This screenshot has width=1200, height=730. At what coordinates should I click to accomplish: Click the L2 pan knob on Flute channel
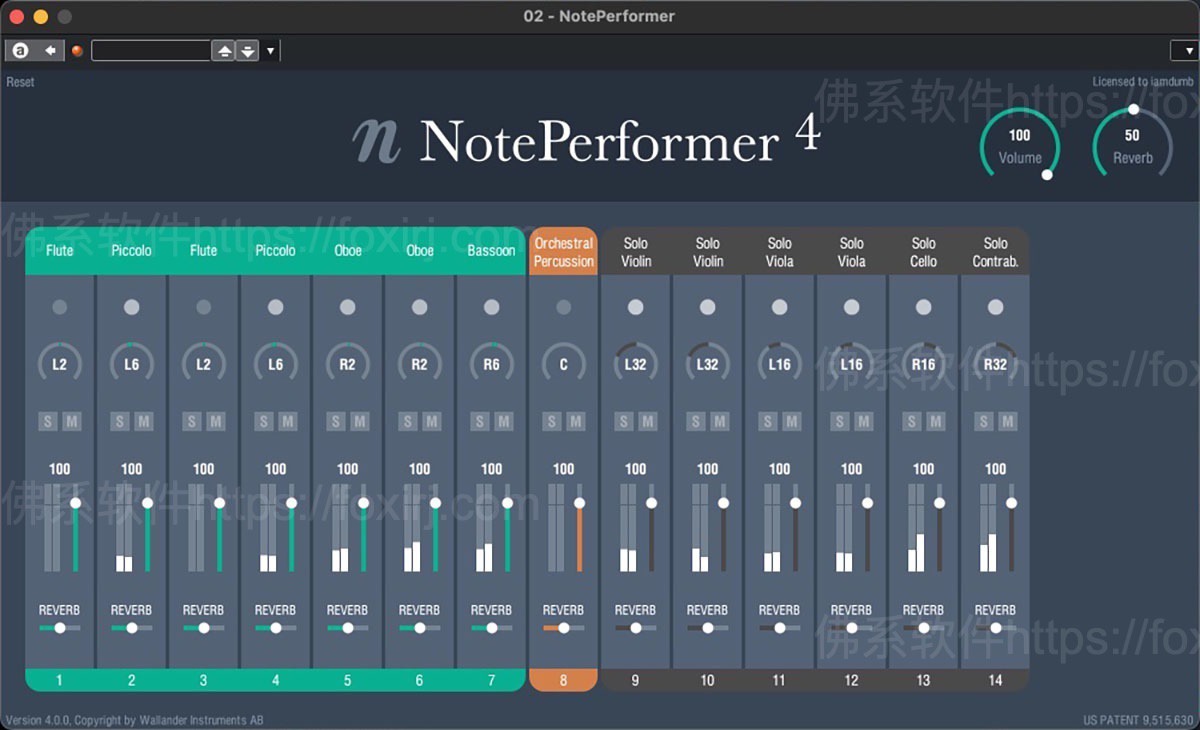coord(59,364)
